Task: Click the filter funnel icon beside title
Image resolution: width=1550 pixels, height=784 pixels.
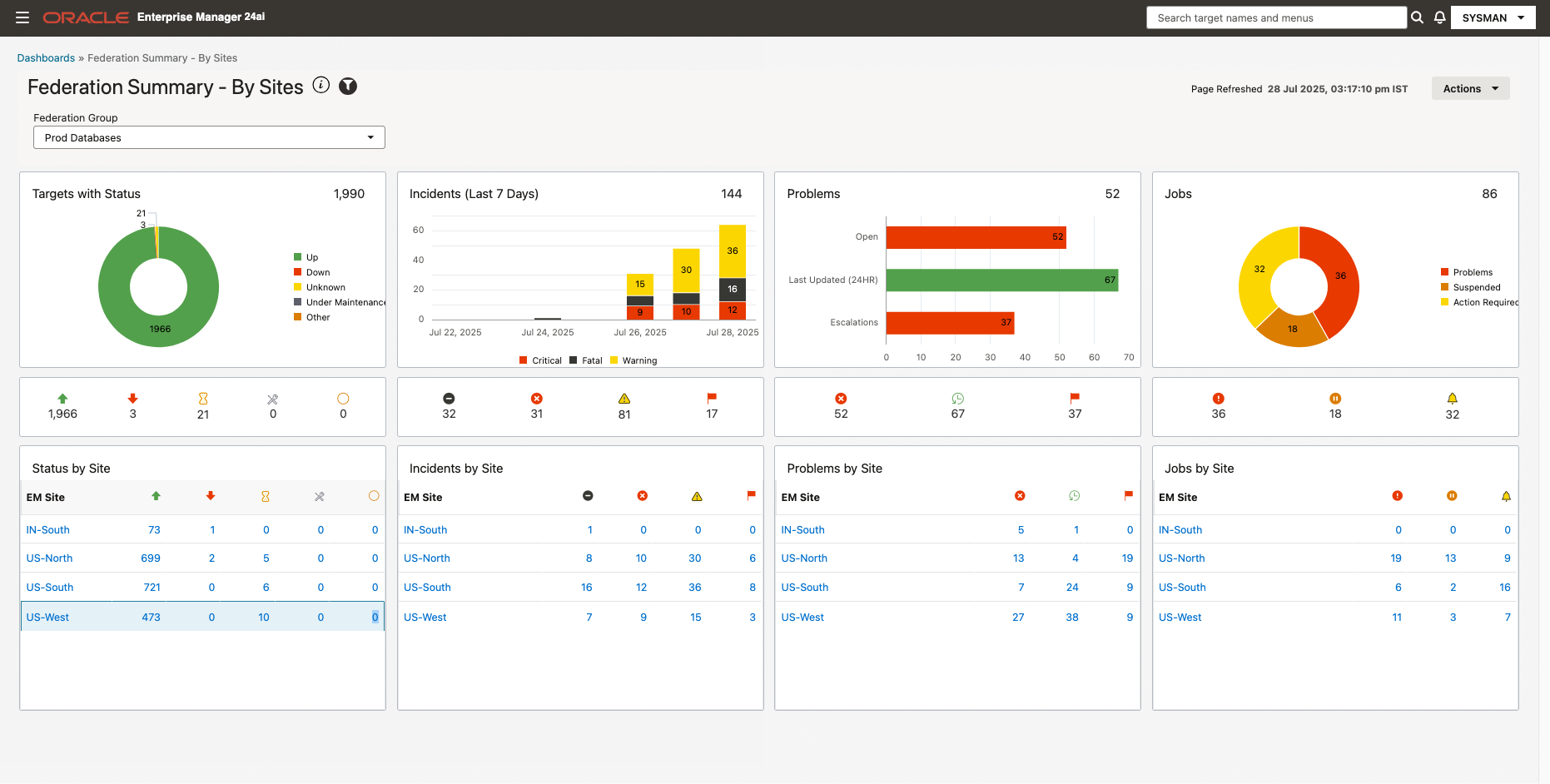Action: [x=348, y=86]
